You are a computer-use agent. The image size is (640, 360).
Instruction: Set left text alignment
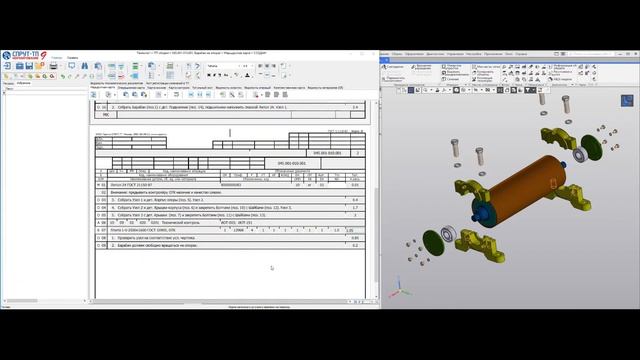click(260, 66)
